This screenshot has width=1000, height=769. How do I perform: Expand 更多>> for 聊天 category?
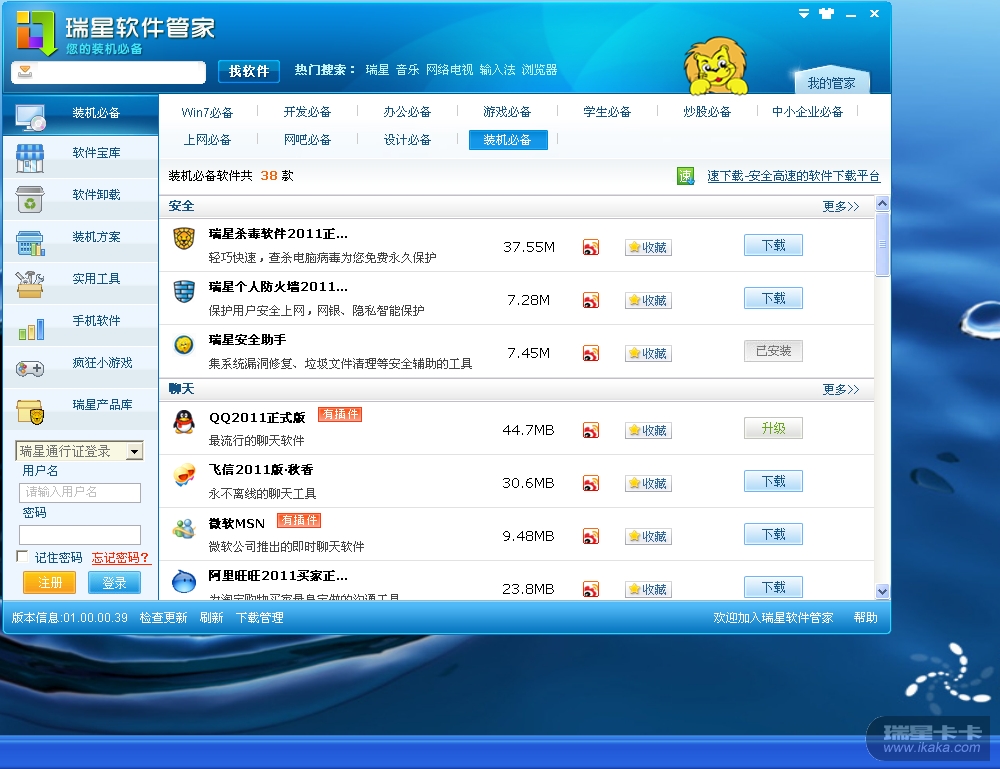point(841,390)
